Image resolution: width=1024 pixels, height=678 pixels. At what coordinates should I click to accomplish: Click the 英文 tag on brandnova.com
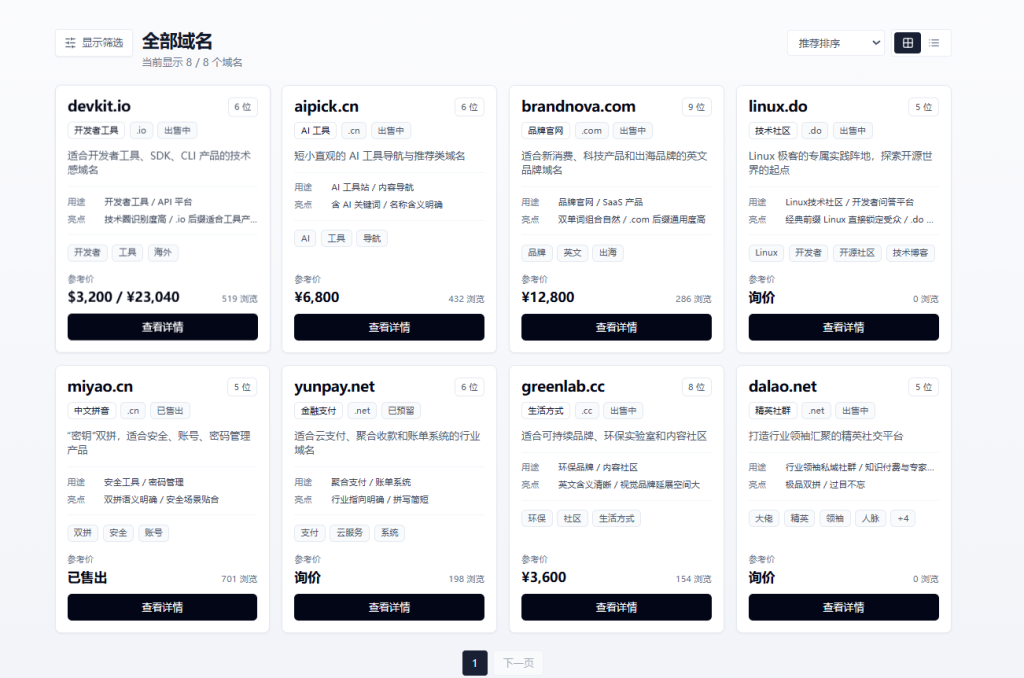pyautogui.click(x=572, y=253)
